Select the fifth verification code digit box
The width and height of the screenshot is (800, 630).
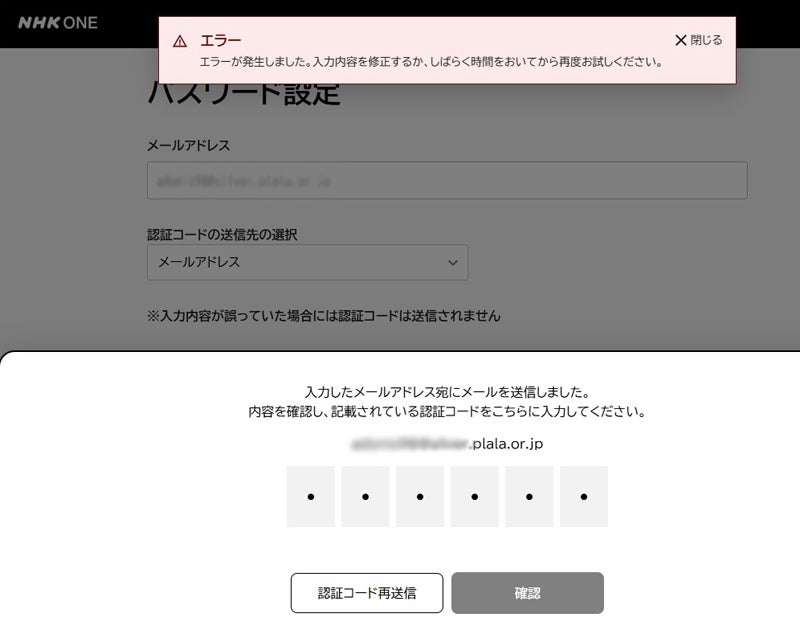coord(529,496)
